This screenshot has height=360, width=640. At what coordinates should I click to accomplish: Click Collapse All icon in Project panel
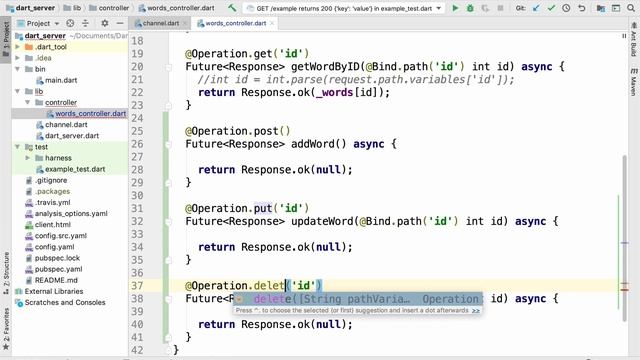[85, 23]
